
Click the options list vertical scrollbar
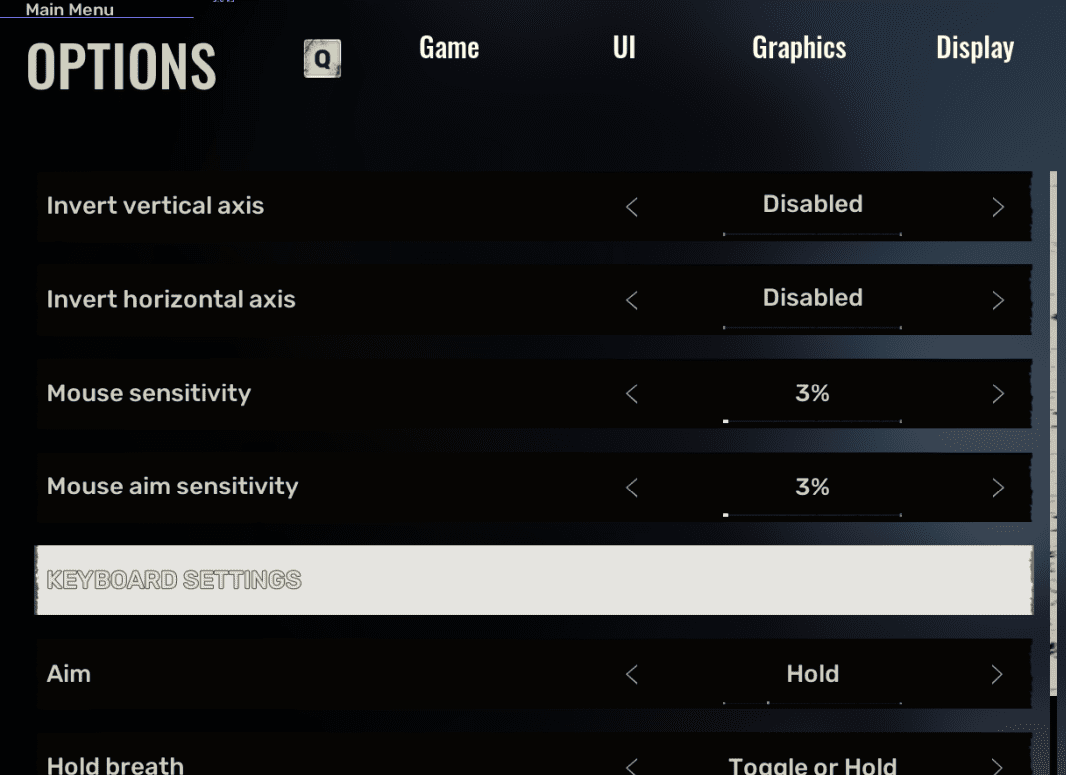[1054, 430]
